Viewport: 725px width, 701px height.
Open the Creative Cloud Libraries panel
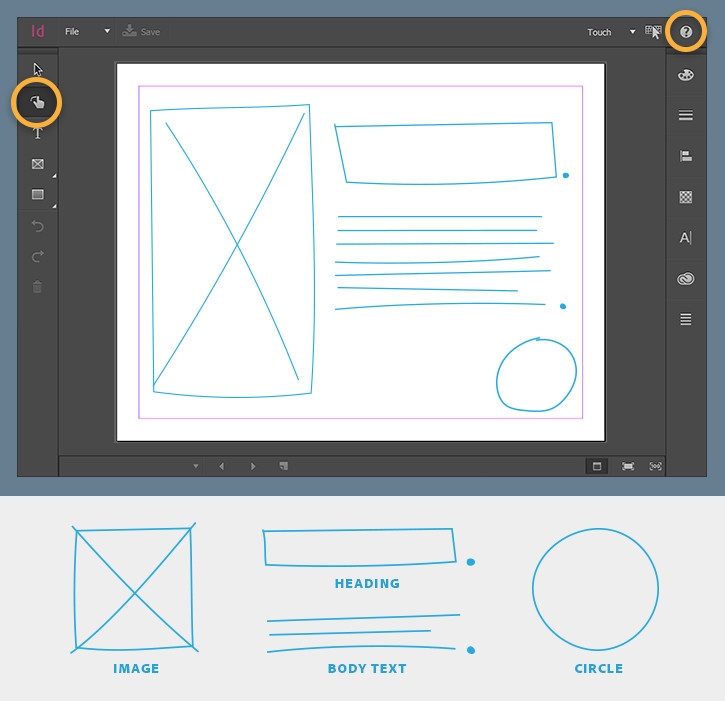tap(686, 278)
